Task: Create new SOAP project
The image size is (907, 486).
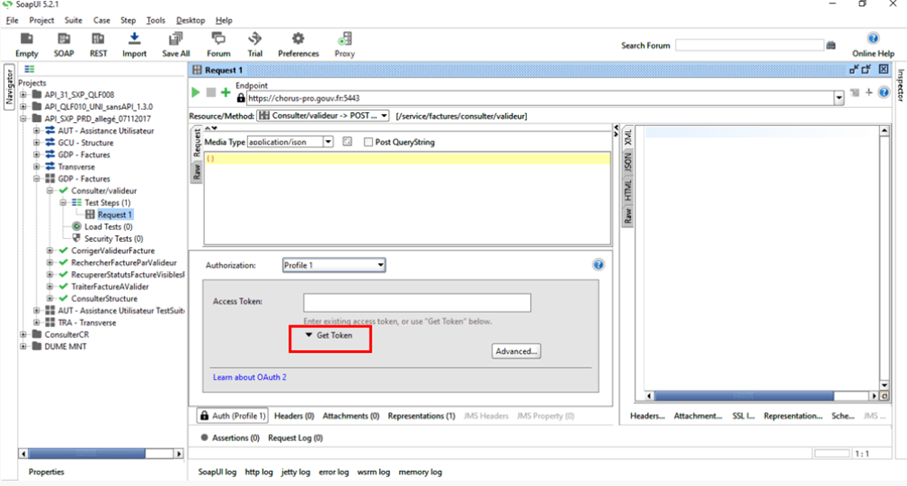Action: tap(64, 45)
